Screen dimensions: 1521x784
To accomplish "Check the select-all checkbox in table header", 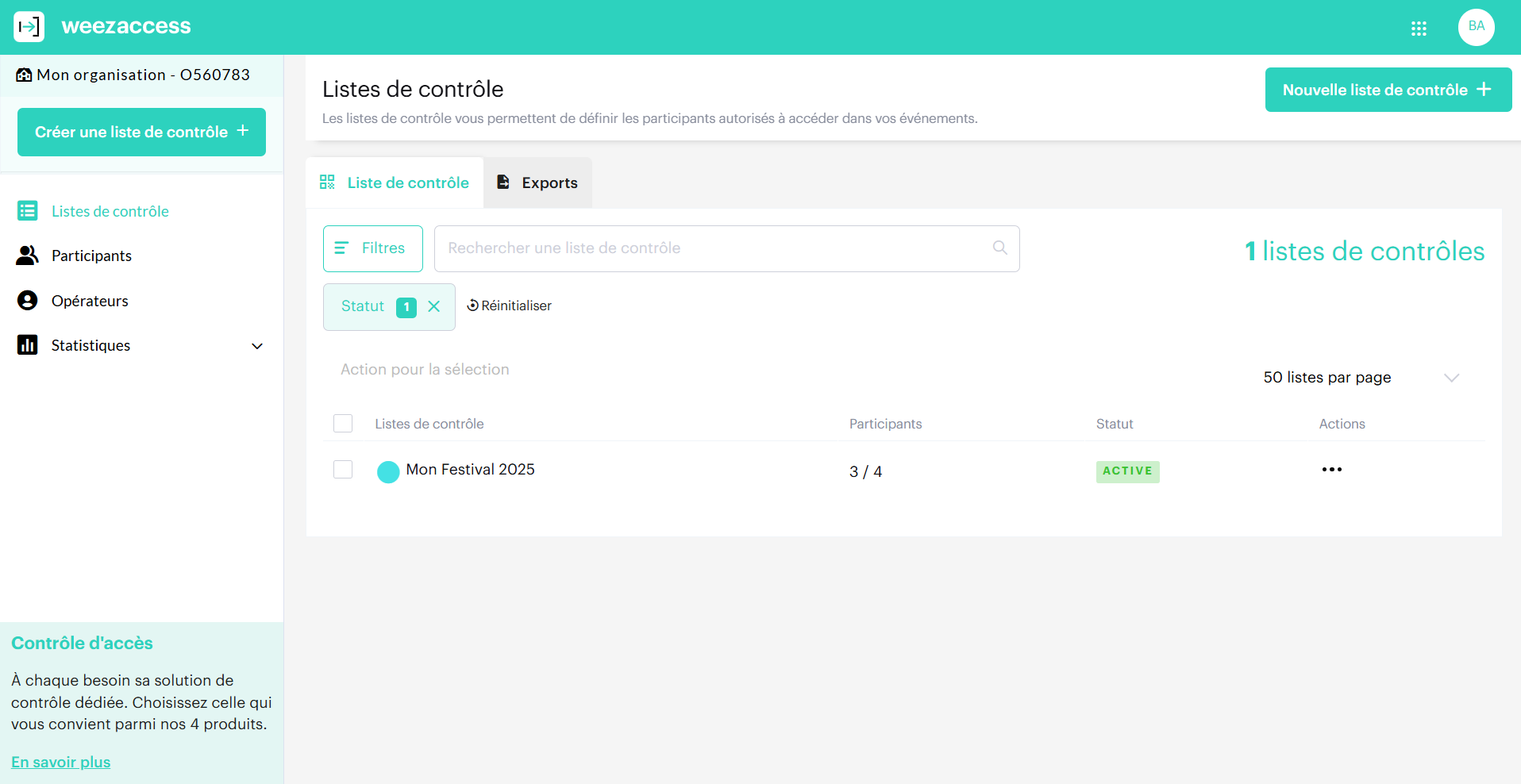I will point(343,423).
